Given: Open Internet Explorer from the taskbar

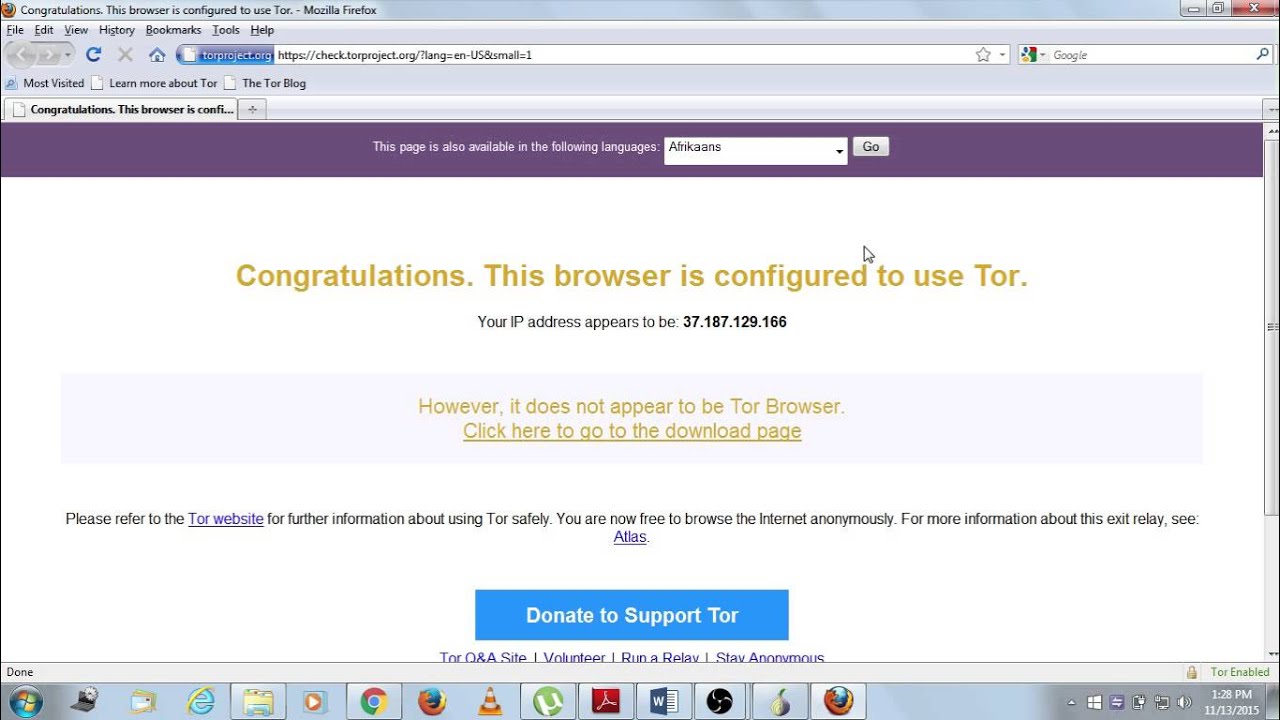Looking at the screenshot, I should [200, 701].
